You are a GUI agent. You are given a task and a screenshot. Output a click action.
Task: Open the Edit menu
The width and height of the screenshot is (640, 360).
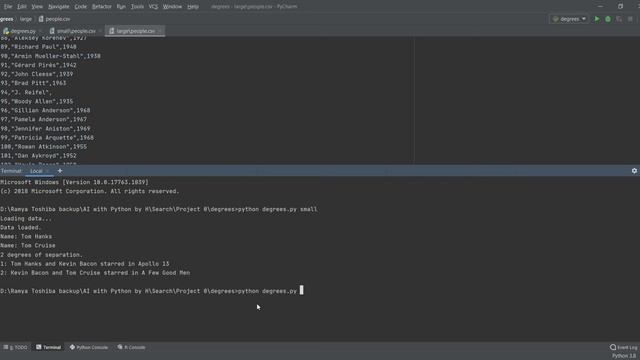(22, 7)
